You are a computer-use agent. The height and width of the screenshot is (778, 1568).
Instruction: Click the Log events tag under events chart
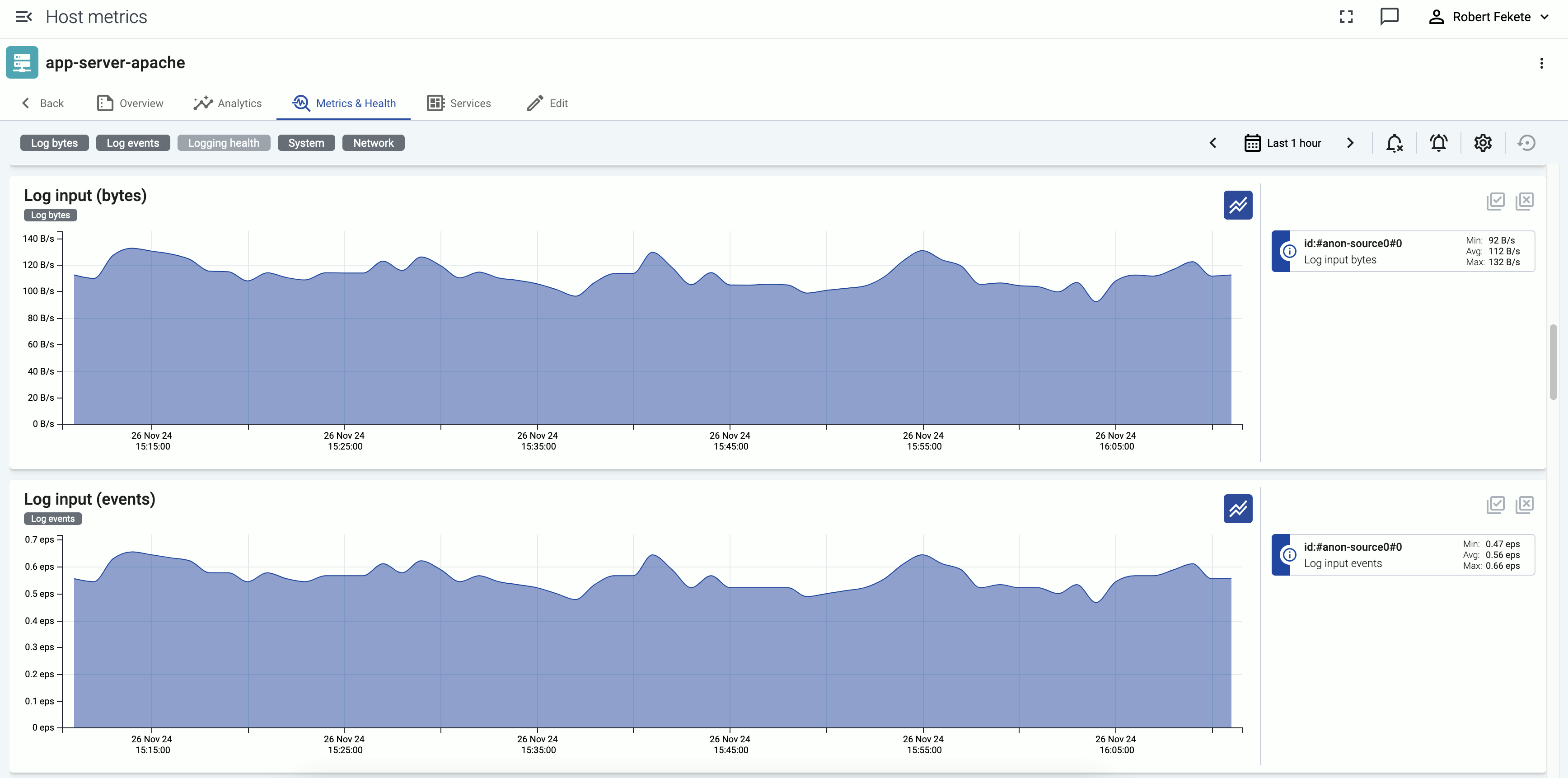[x=53, y=519]
